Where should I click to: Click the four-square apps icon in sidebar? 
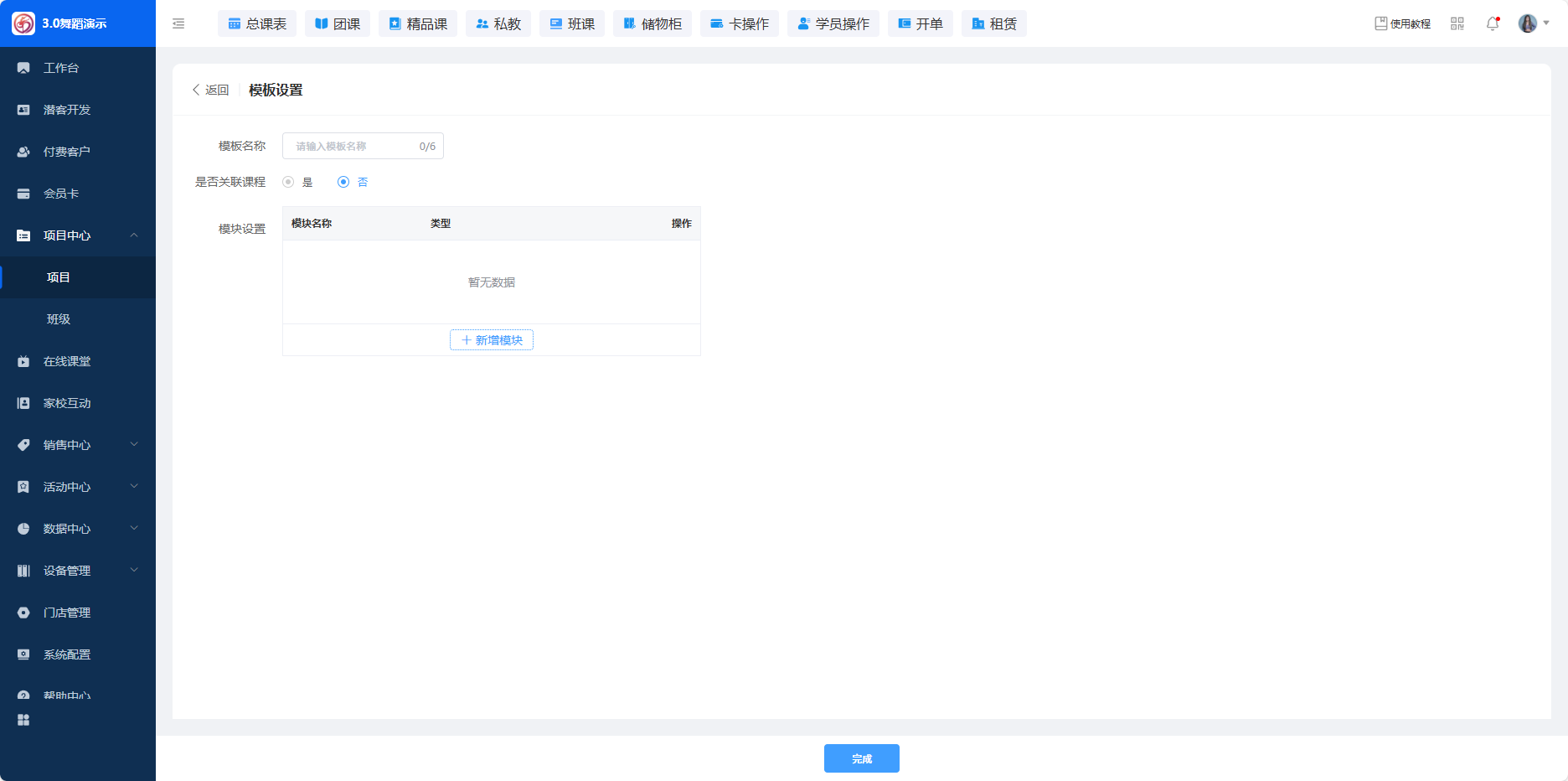[23, 720]
